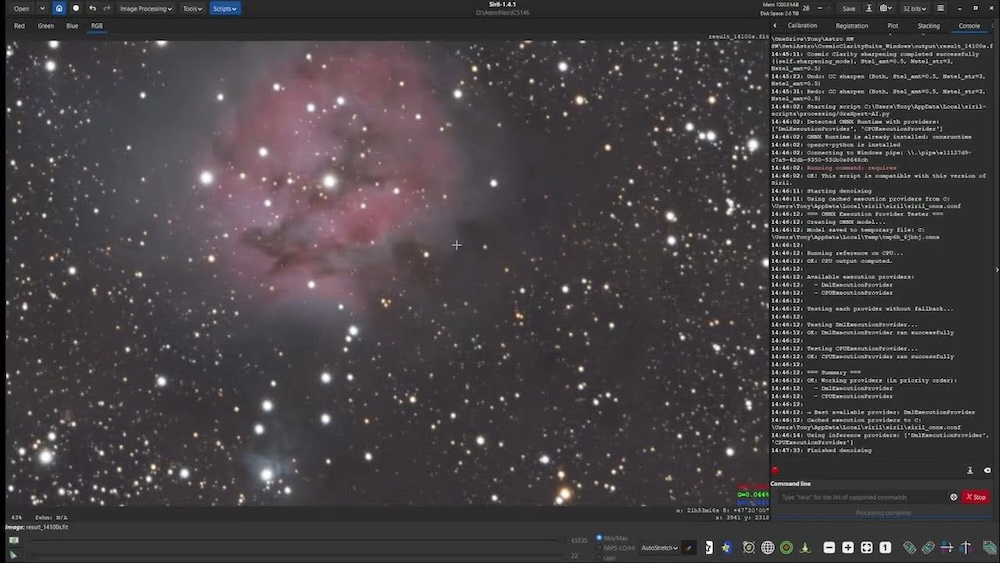The height and width of the screenshot is (563, 1000).
Task: Click the home directory icon
Action: (x=59, y=8)
